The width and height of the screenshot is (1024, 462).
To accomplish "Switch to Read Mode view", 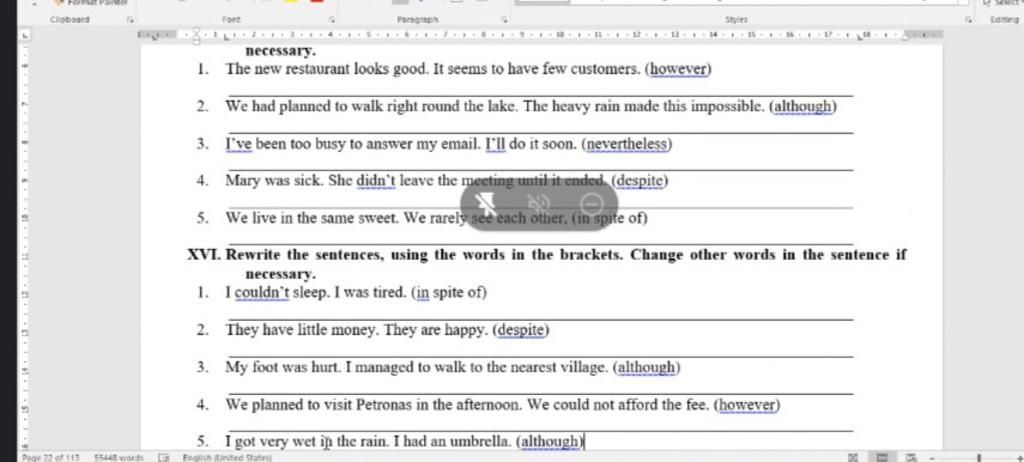I will click(x=853, y=457).
